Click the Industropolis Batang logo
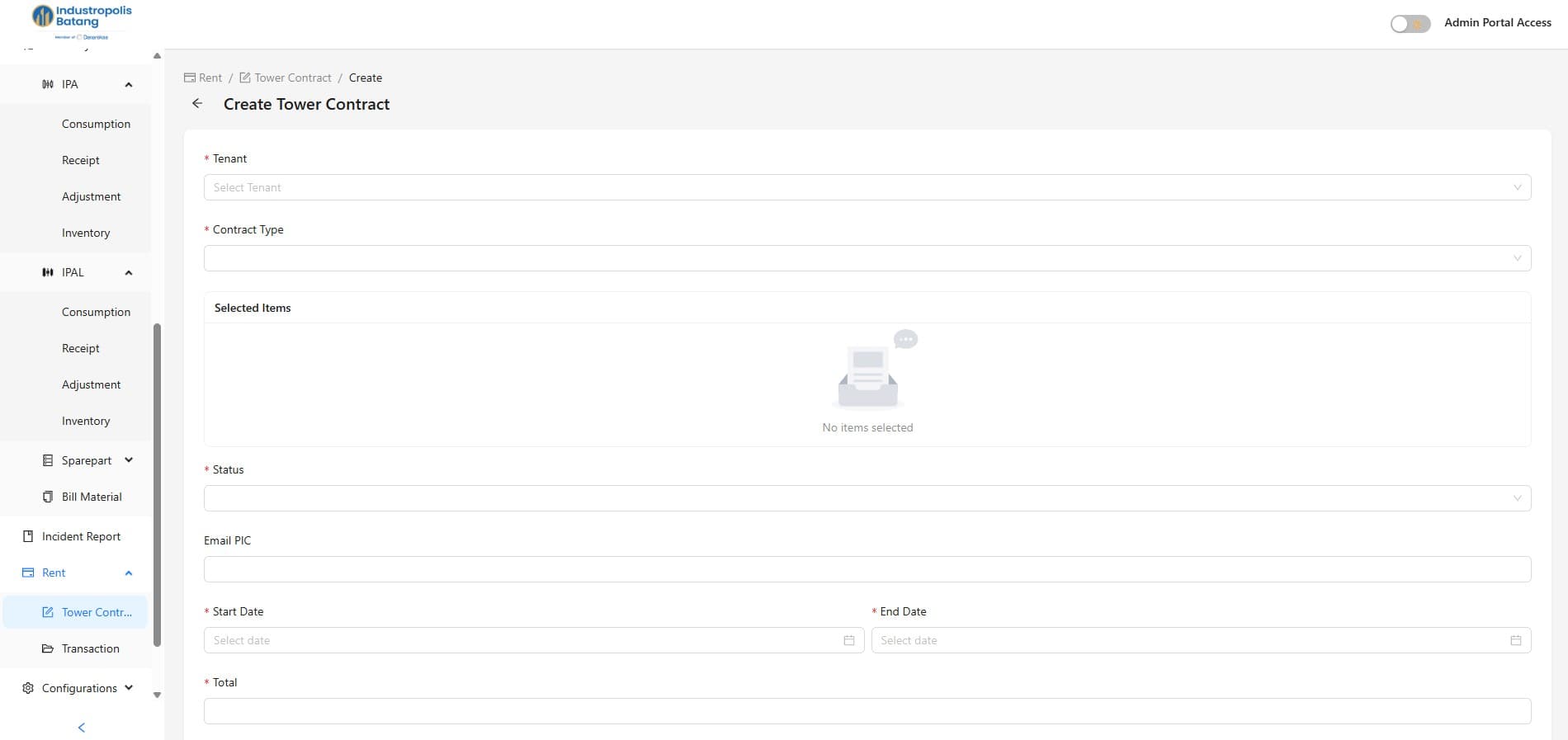 click(82, 21)
